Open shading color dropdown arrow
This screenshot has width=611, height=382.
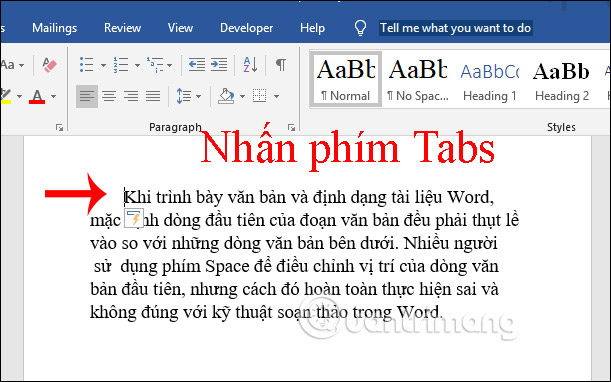pos(242,96)
